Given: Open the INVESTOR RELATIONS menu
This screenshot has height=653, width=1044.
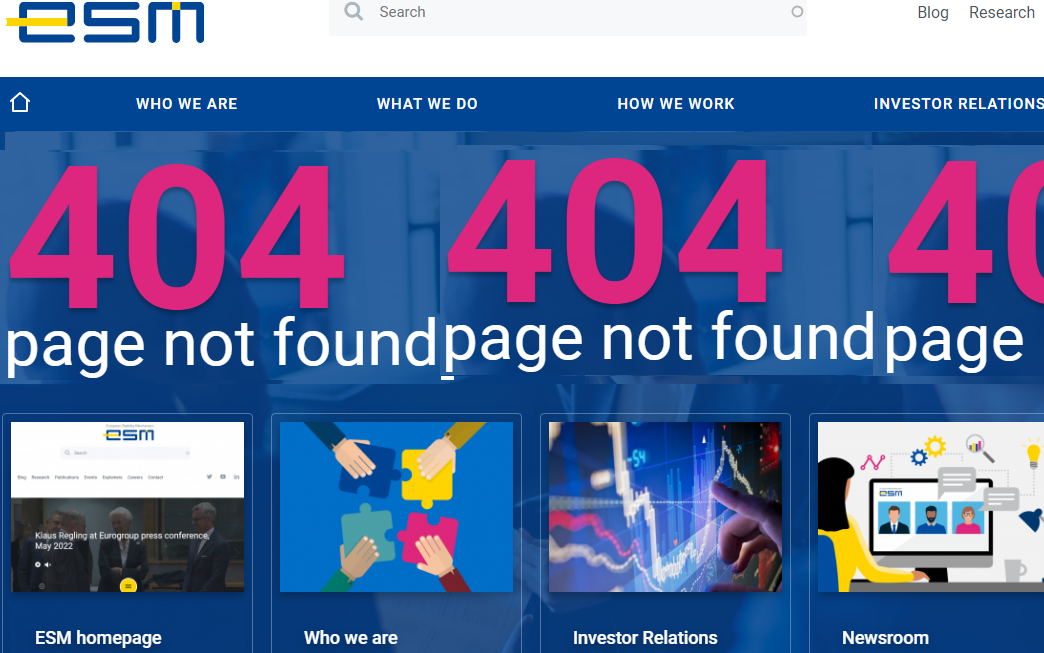Looking at the screenshot, I should (x=959, y=104).
